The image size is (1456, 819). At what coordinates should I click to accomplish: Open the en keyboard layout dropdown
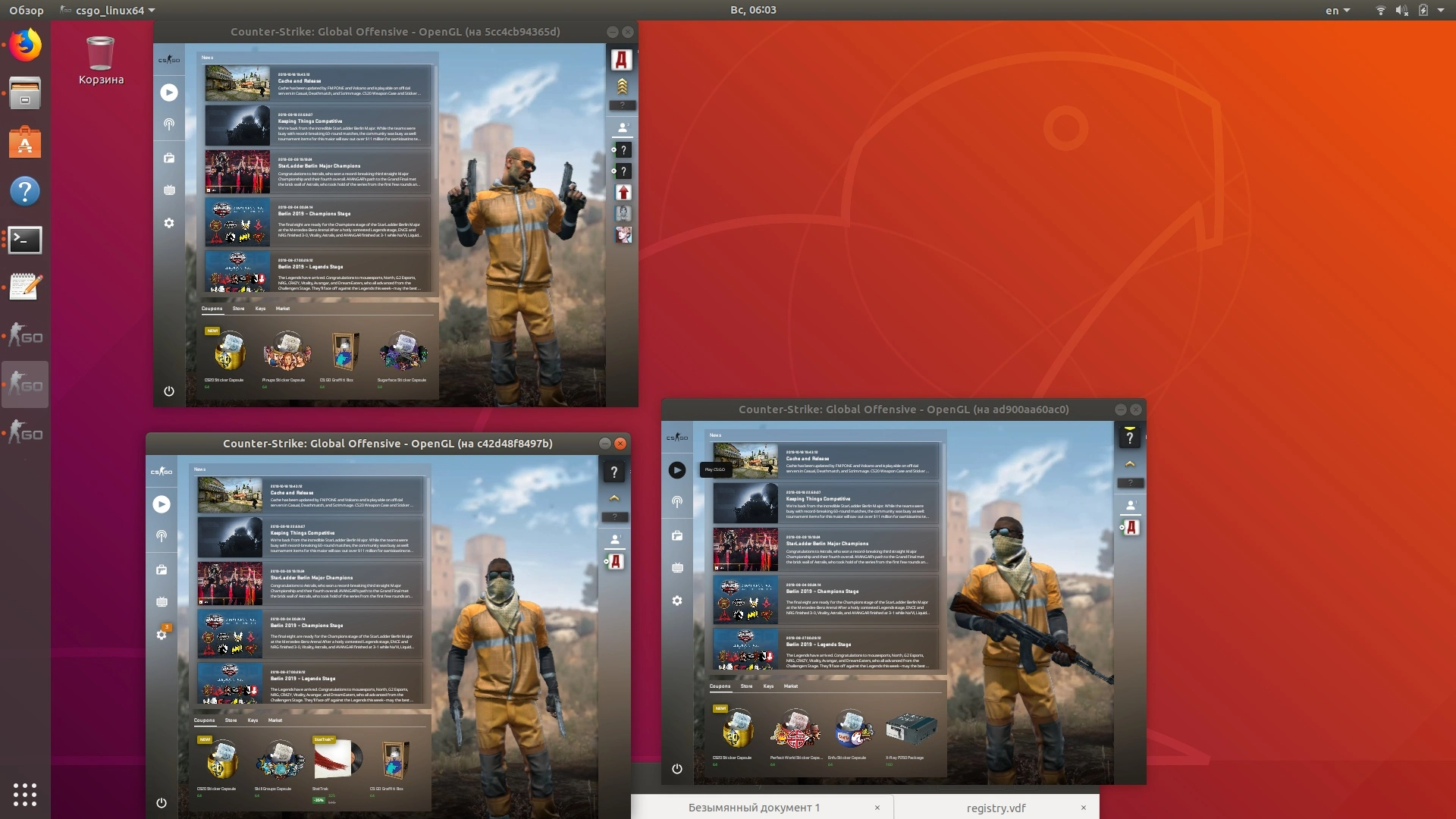[x=1338, y=10]
